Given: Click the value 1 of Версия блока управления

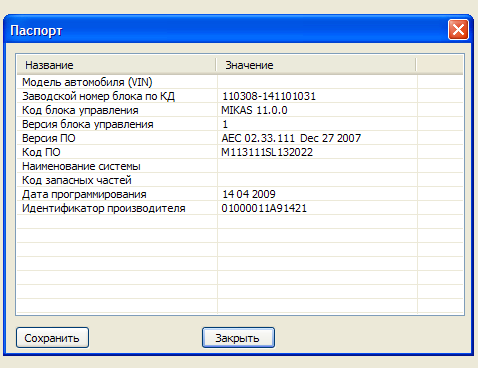Looking at the screenshot, I should click(225, 124).
